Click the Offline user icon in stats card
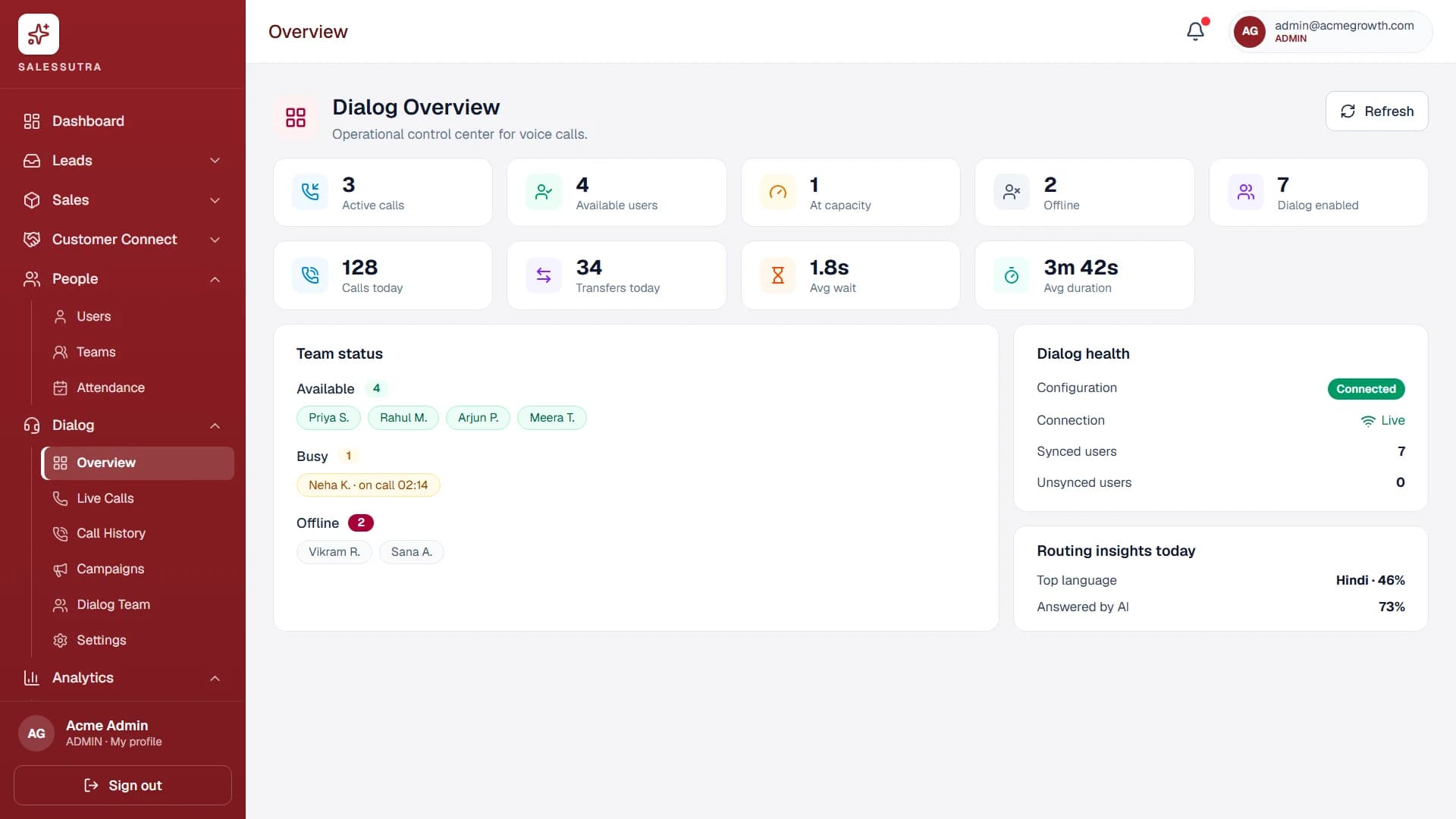 click(1012, 192)
